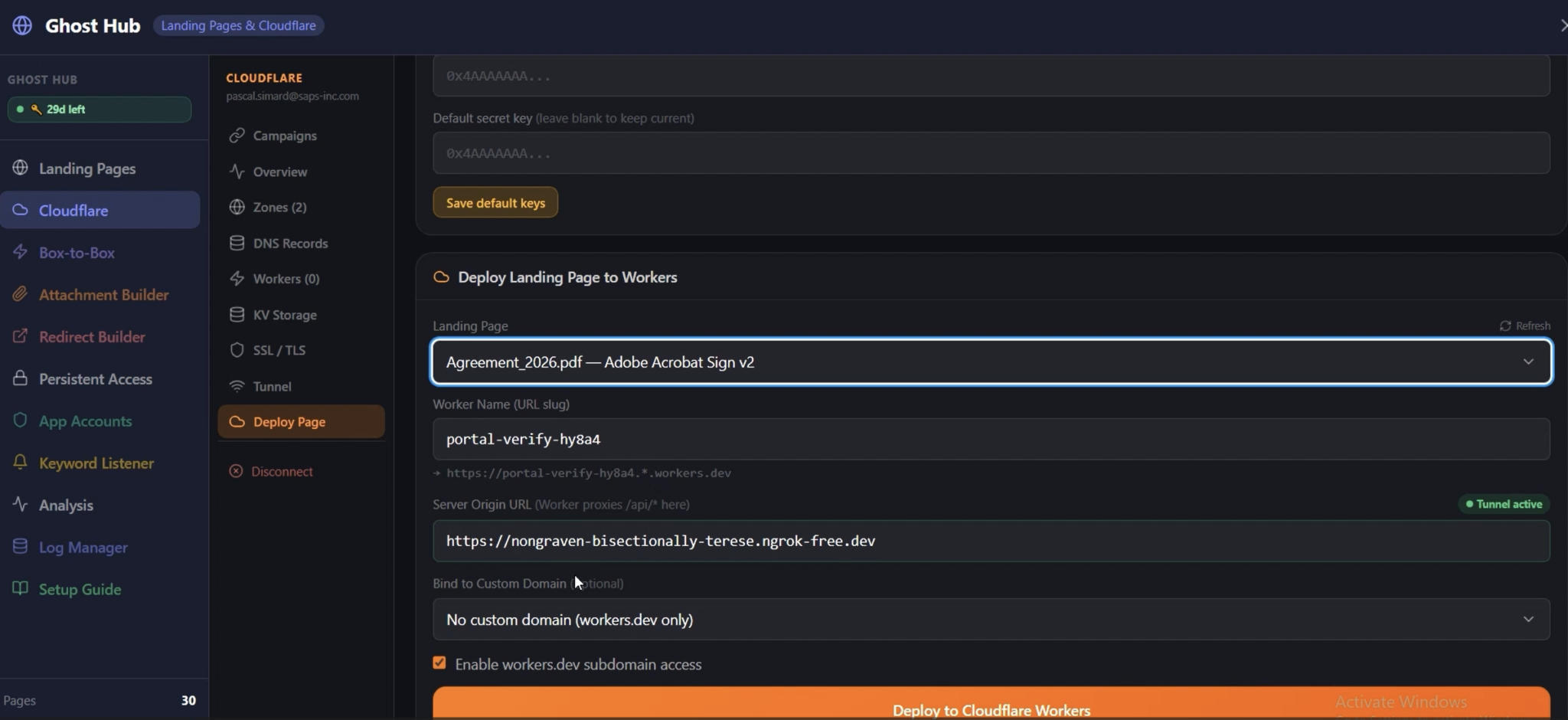Open Landing Pages in main sidebar
Image resolution: width=1568 pixels, height=720 pixels.
(100, 168)
